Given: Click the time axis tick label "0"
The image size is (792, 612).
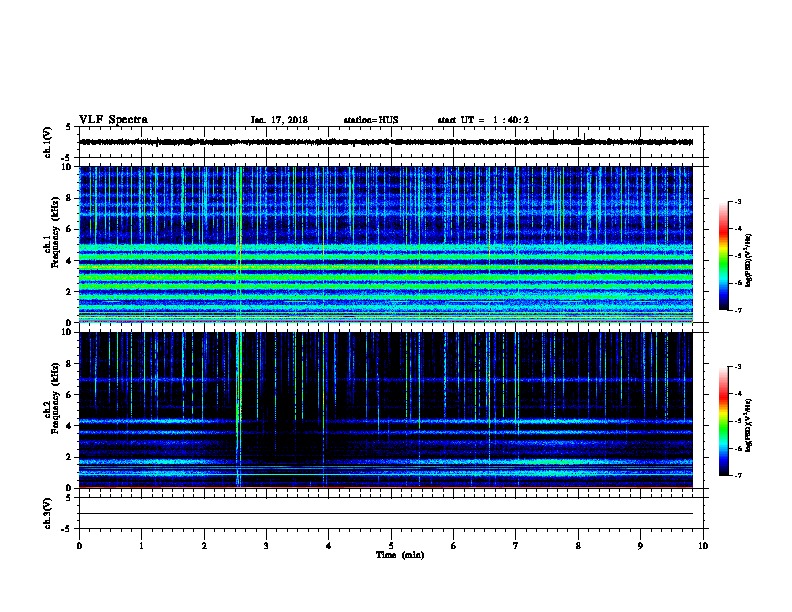Looking at the screenshot, I should point(79,546).
